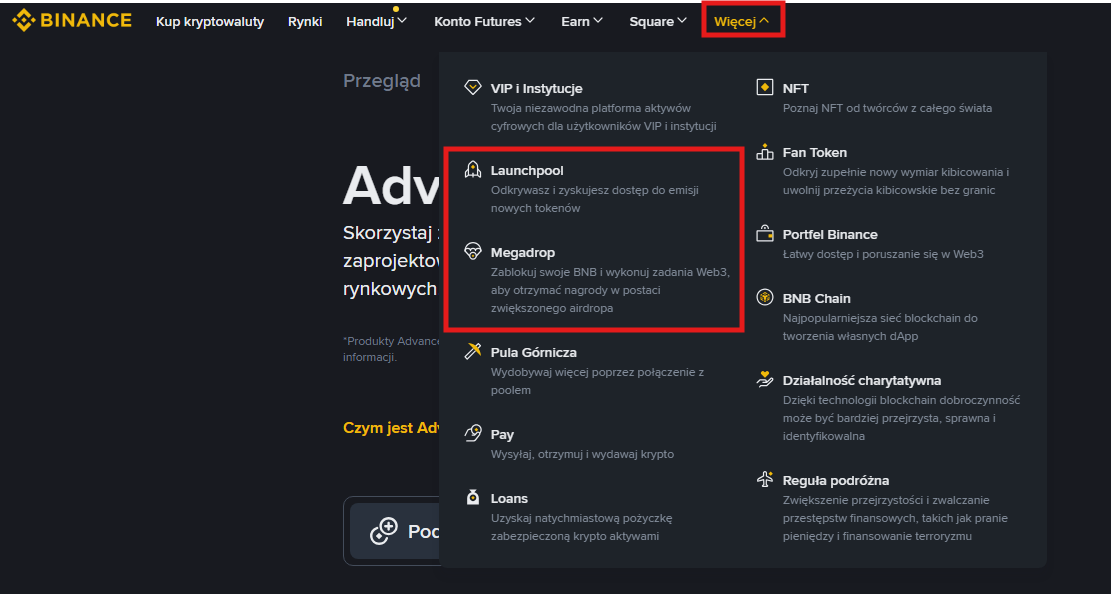1111x594 pixels.
Task: Click Megadrop description about zwiększonego airdropa
Action: point(609,290)
